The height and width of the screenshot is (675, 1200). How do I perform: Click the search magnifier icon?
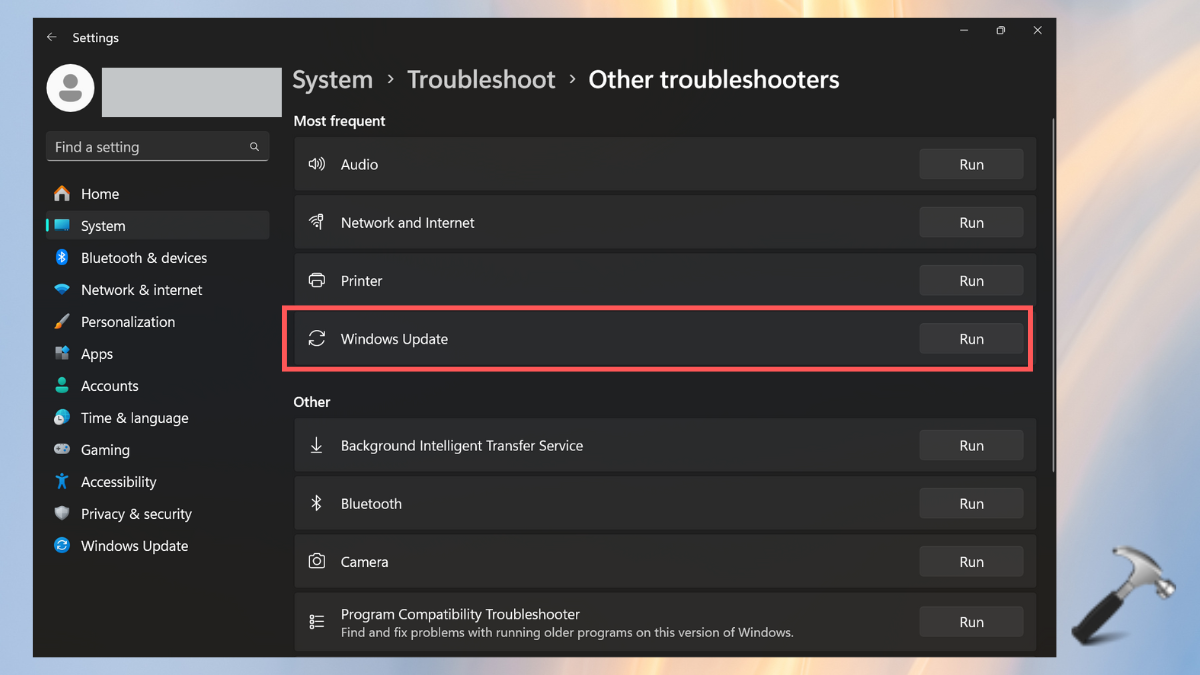[254, 147]
